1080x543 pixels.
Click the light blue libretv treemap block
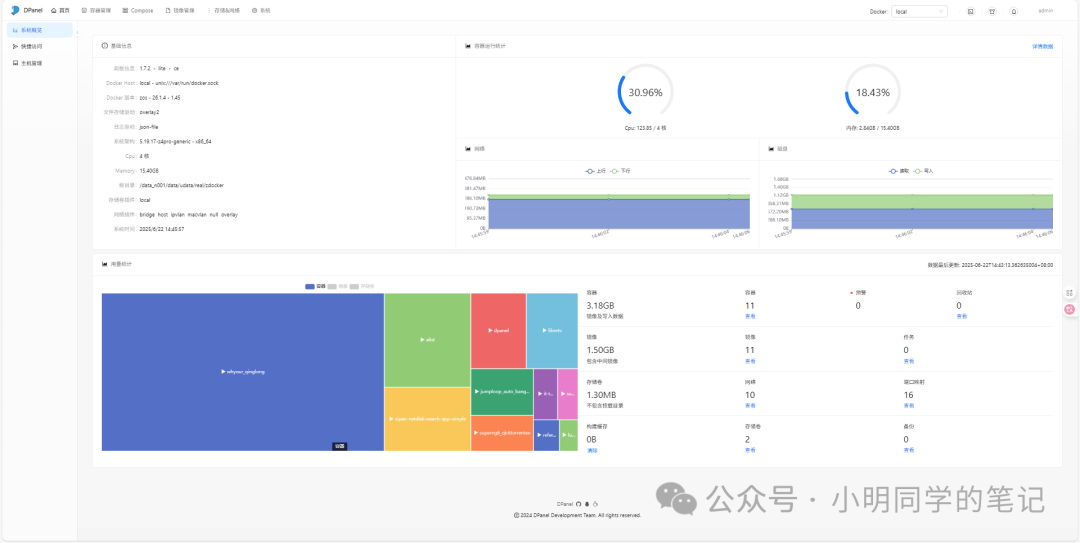(552, 331)
